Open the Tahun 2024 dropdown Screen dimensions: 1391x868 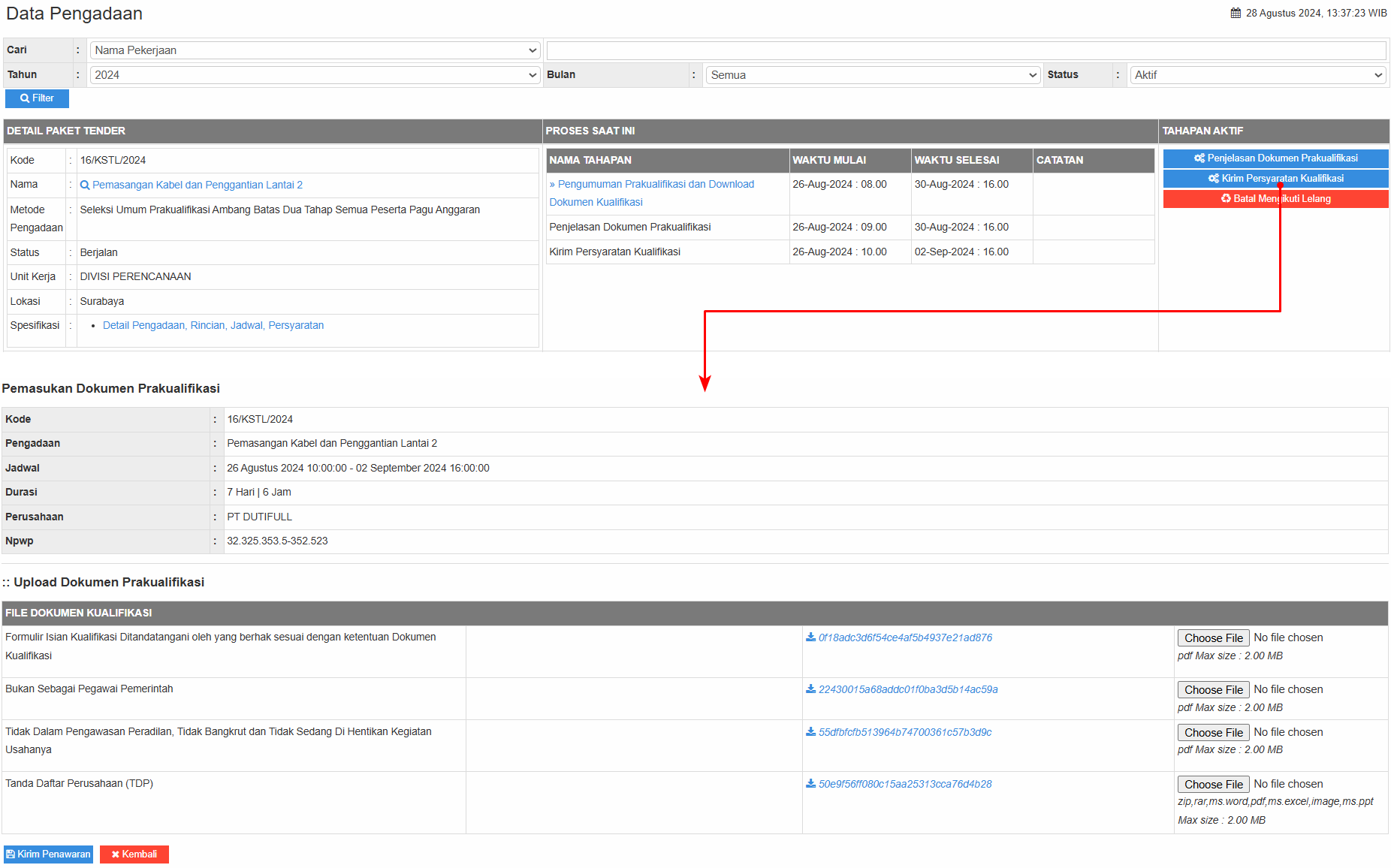pyautogui.click(x=315, y=75)
